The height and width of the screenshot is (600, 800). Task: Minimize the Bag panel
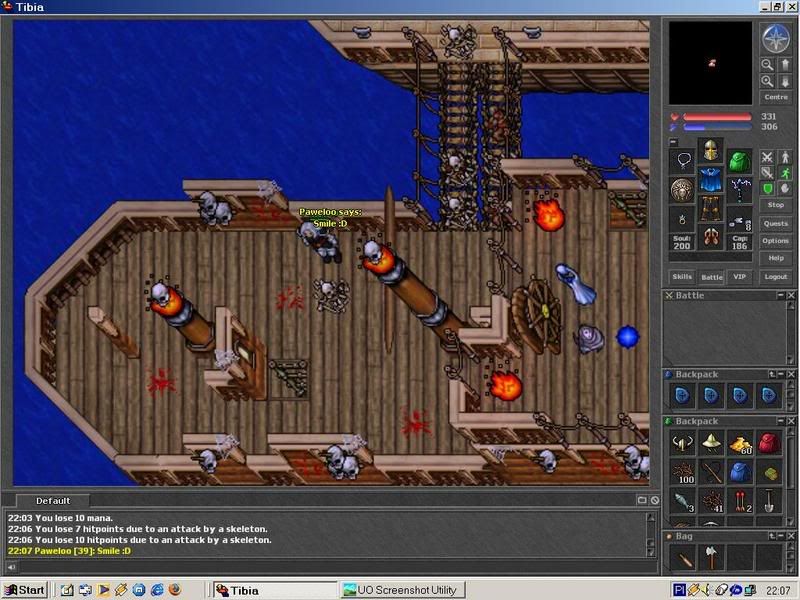[x=781, y=536]
